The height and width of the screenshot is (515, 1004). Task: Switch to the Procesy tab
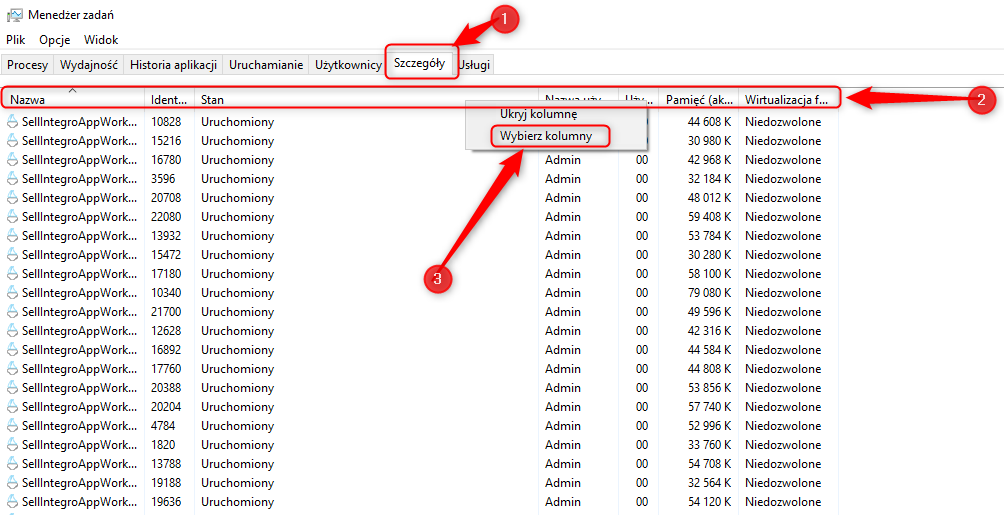coord(28,65)
